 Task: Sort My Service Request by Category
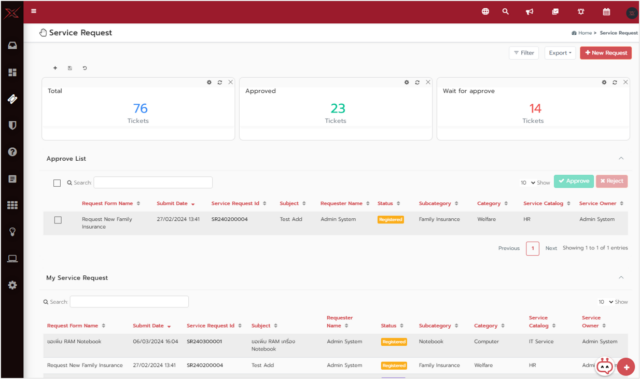click(489, 326)
